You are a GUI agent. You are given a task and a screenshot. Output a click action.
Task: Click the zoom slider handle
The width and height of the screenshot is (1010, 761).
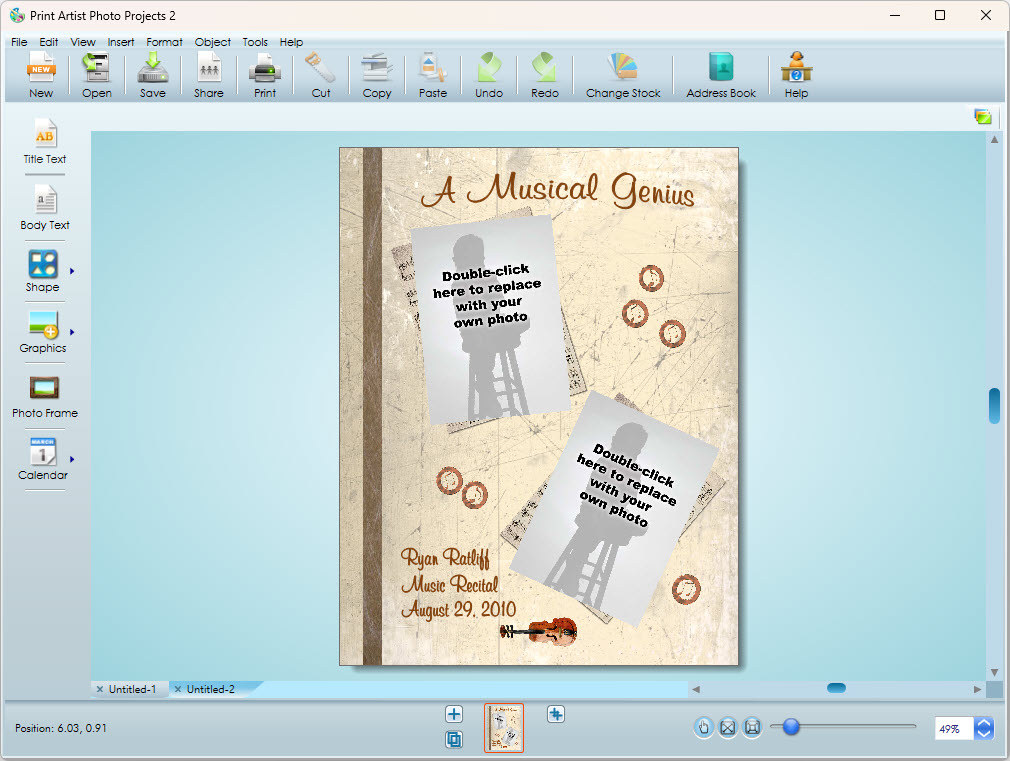tap(791, 727)
